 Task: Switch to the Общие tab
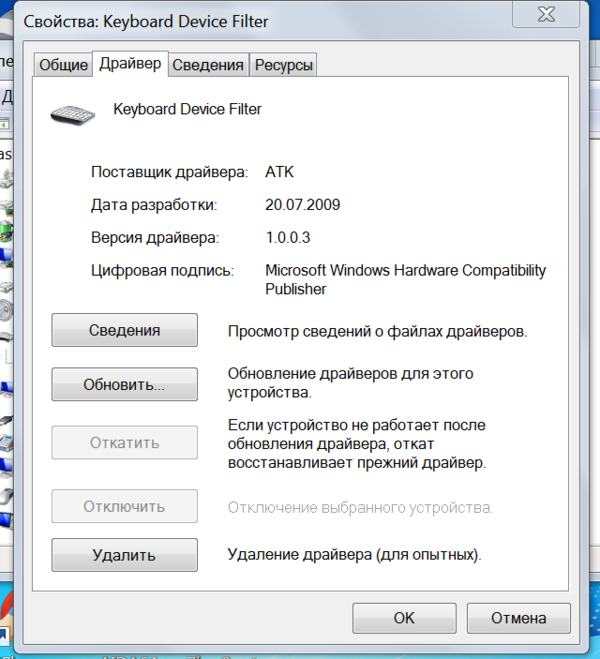tap(63, 65)
